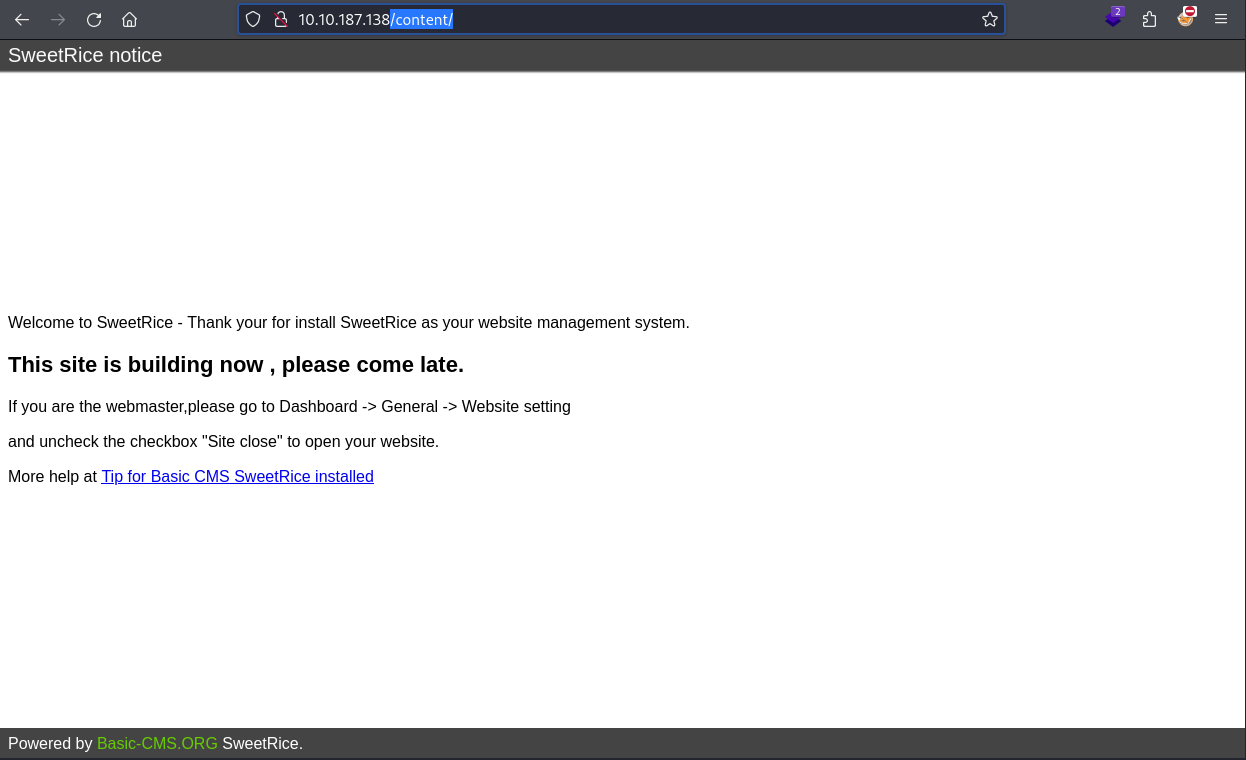Show insecure connection padlock info
Image resolution: width=1246 pixels, height=760 pixels.
point(281,19)
